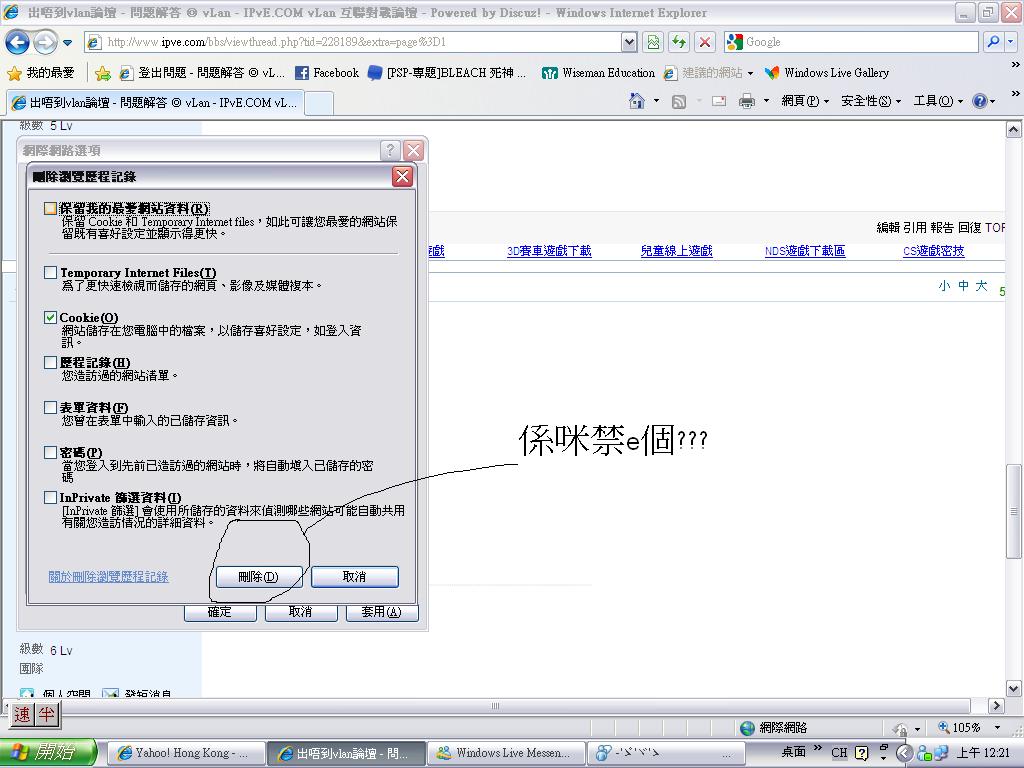Switch to Windows Live Messenger taskbar item
Image resolution: width=1024 pixels, height=768 pixels.
(507, 753)
